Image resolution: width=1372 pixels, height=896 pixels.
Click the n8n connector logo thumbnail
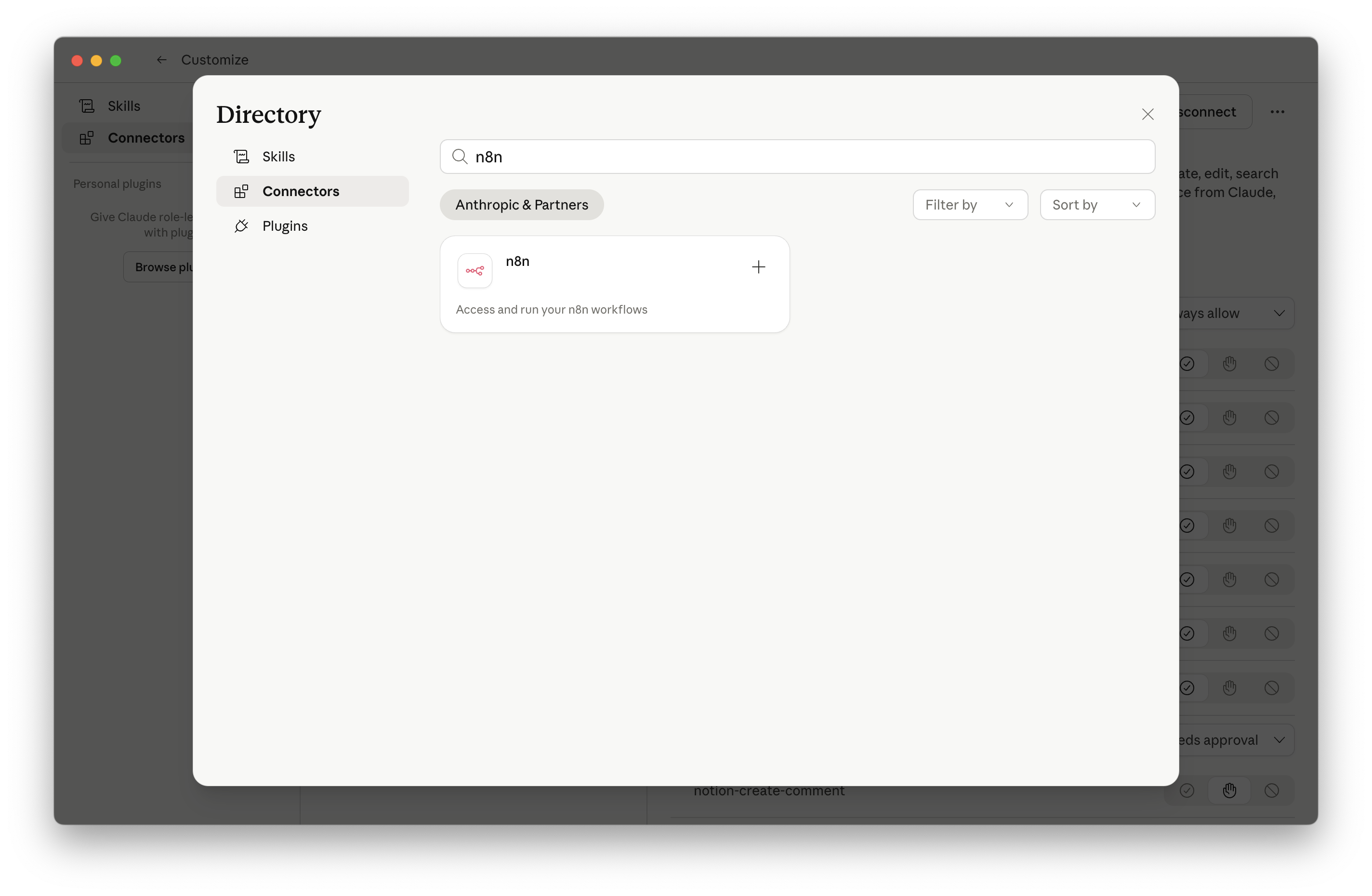pos(474,269)
